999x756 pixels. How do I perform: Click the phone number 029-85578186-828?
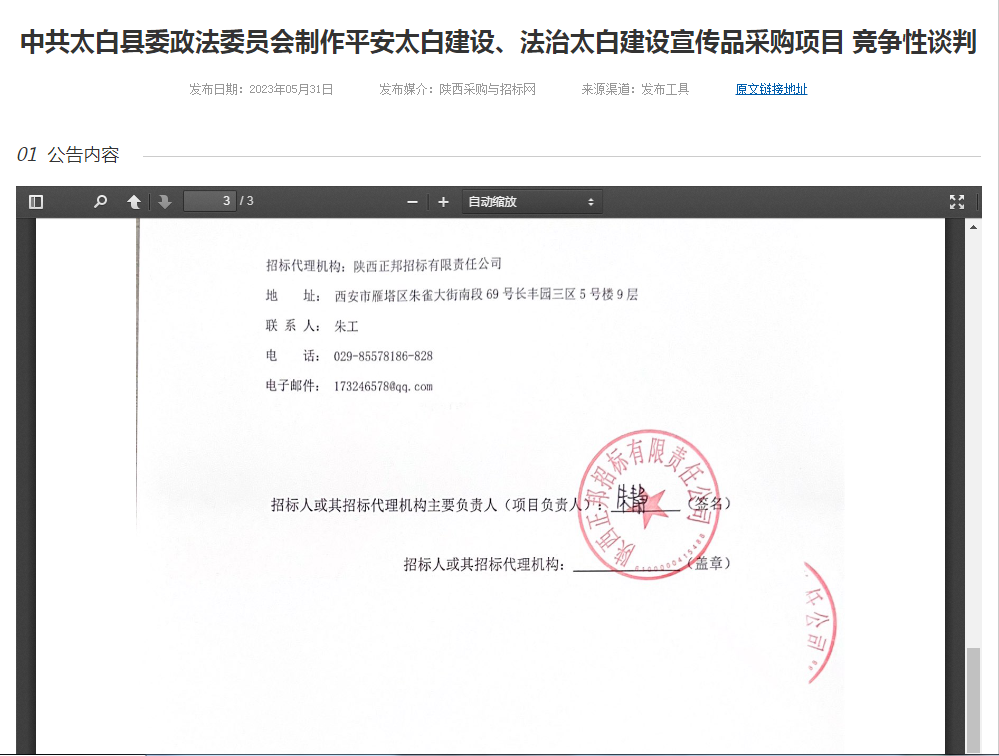pyautogui.click(x=383, y=356)
